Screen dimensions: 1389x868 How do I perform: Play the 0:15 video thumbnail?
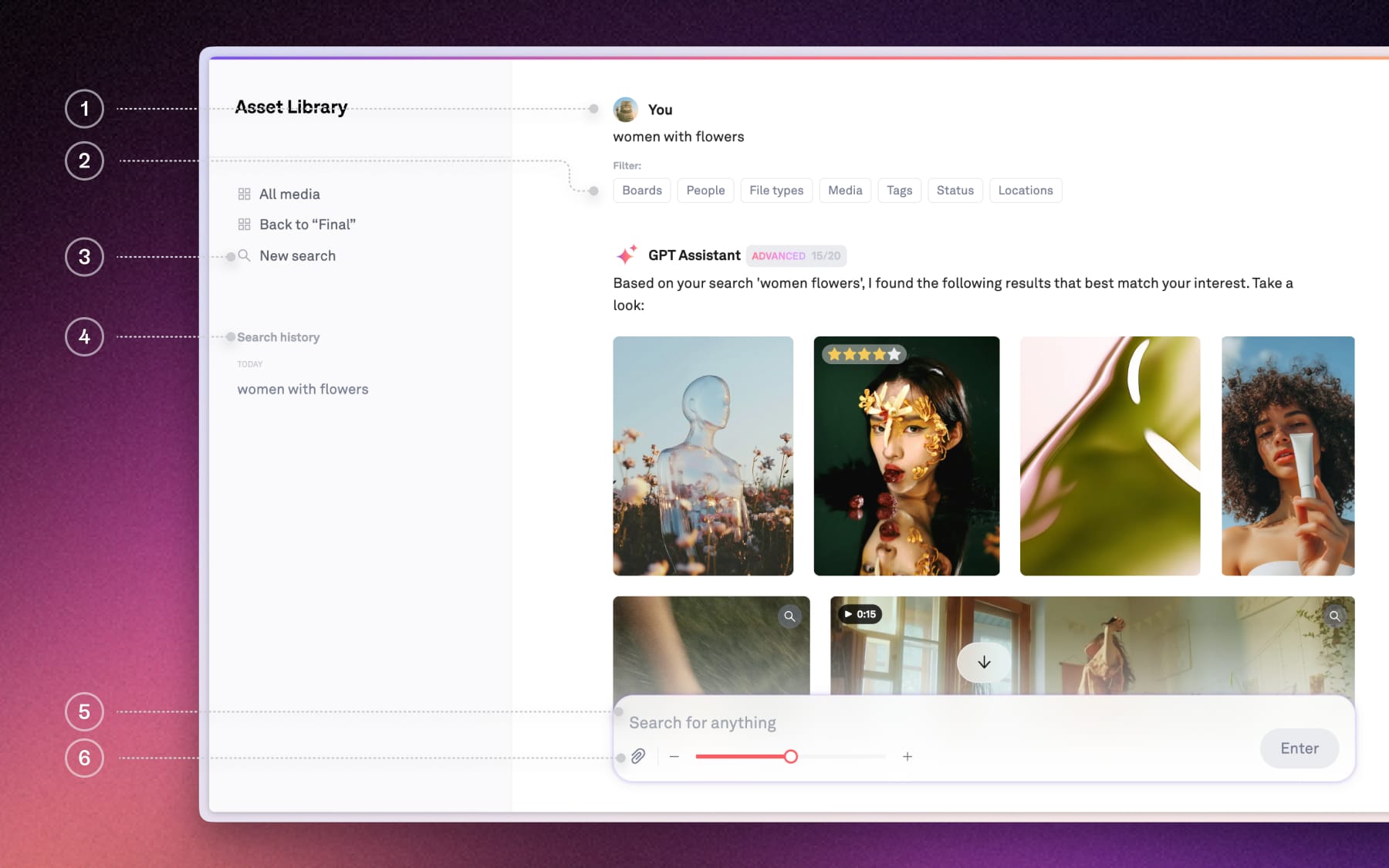(x=859, y=614)
